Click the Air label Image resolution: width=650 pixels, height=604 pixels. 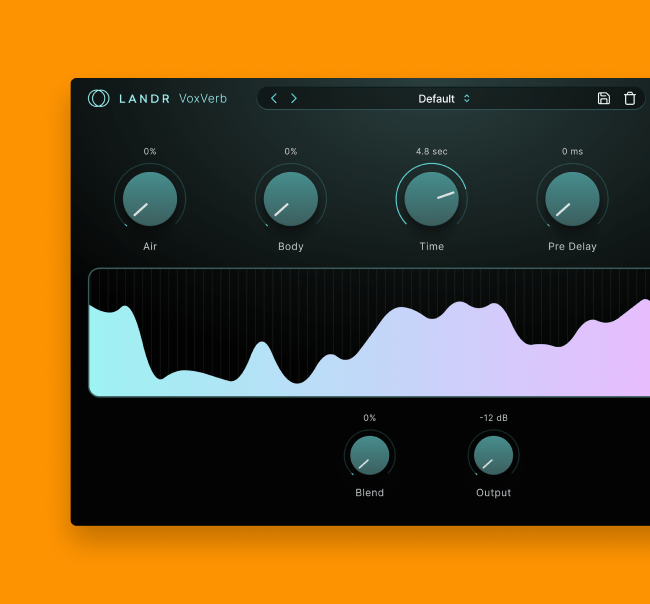(x=150, y=246)
